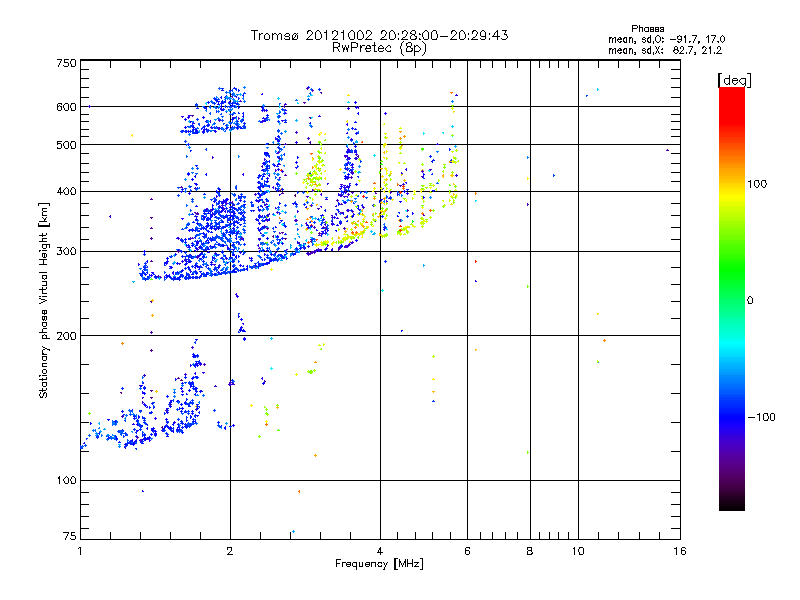Click the "10" tick on the frequency axis
The height and width of the screenshot is (600, 800).
pyautogui.click(x=578, y=551)
